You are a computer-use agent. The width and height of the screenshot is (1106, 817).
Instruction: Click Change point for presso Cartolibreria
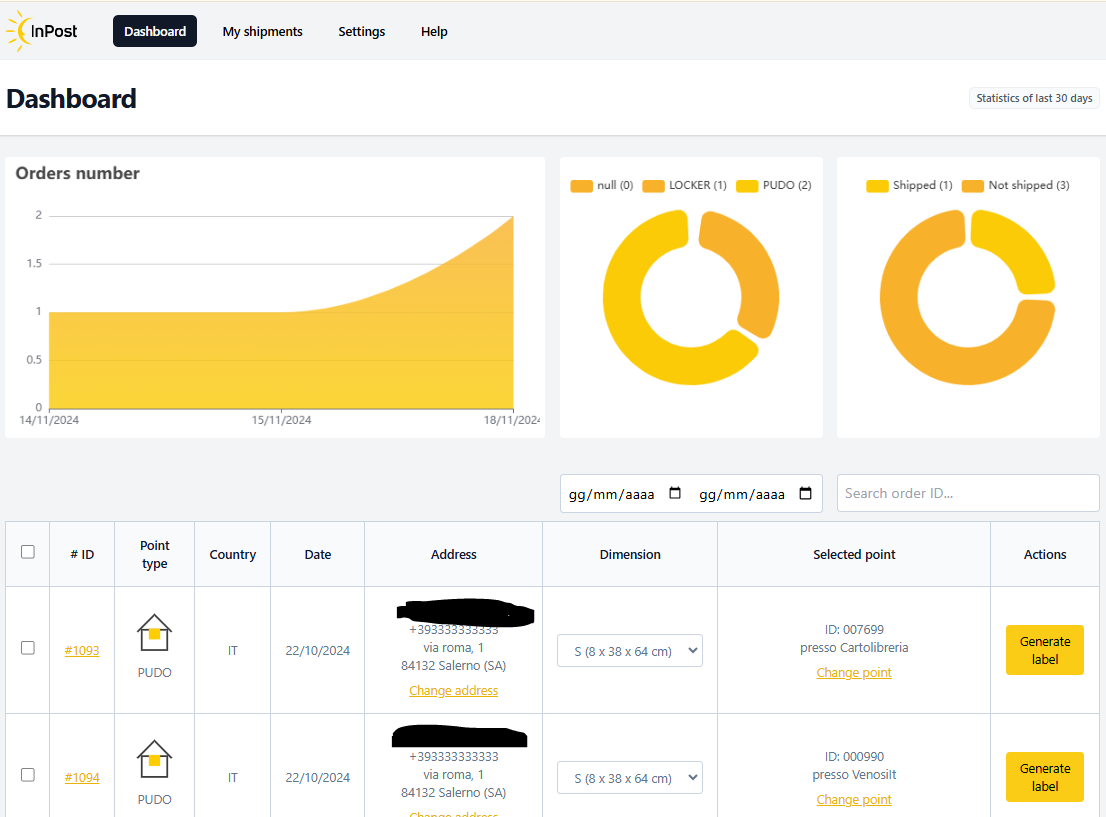(854, 672)
